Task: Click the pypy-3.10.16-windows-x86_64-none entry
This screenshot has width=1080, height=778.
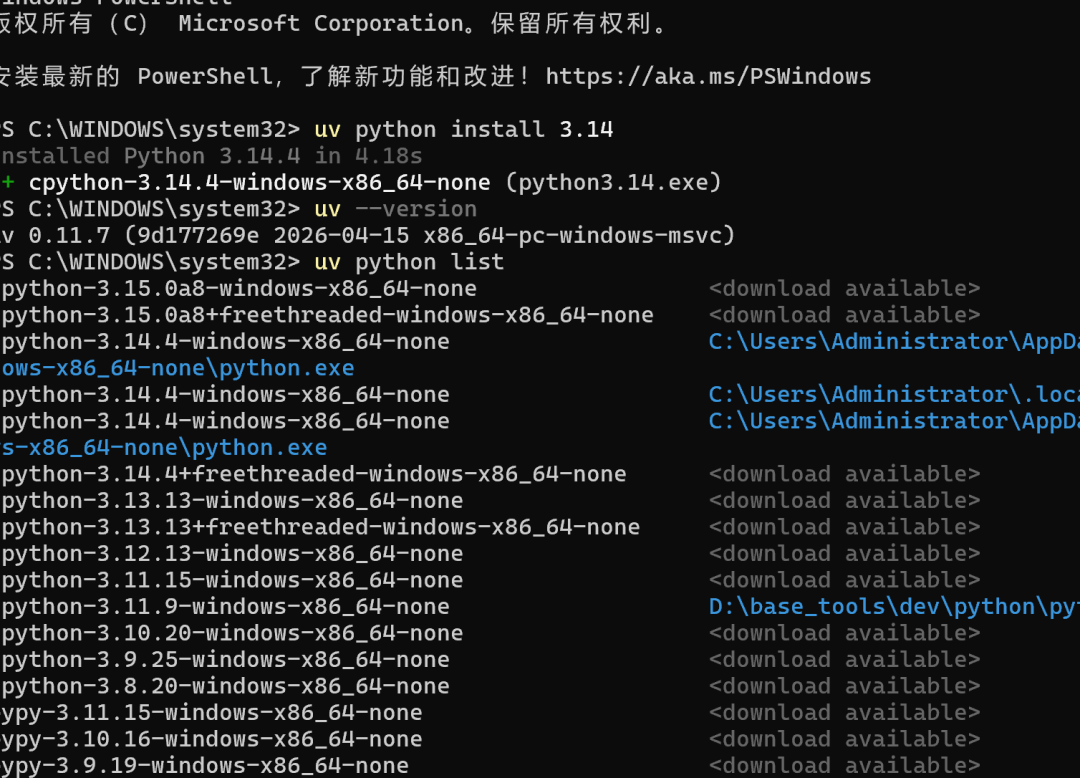Action: coord(211,739)
